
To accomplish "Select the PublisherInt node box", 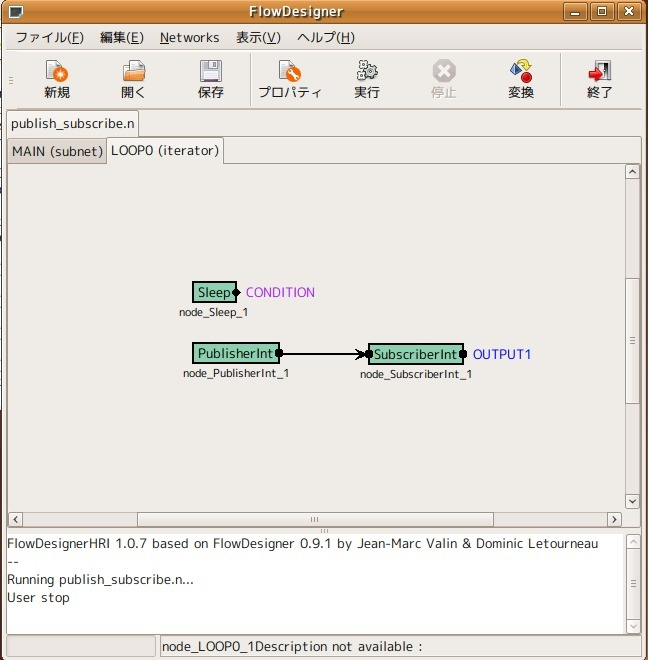I will (x=236, y=353).
